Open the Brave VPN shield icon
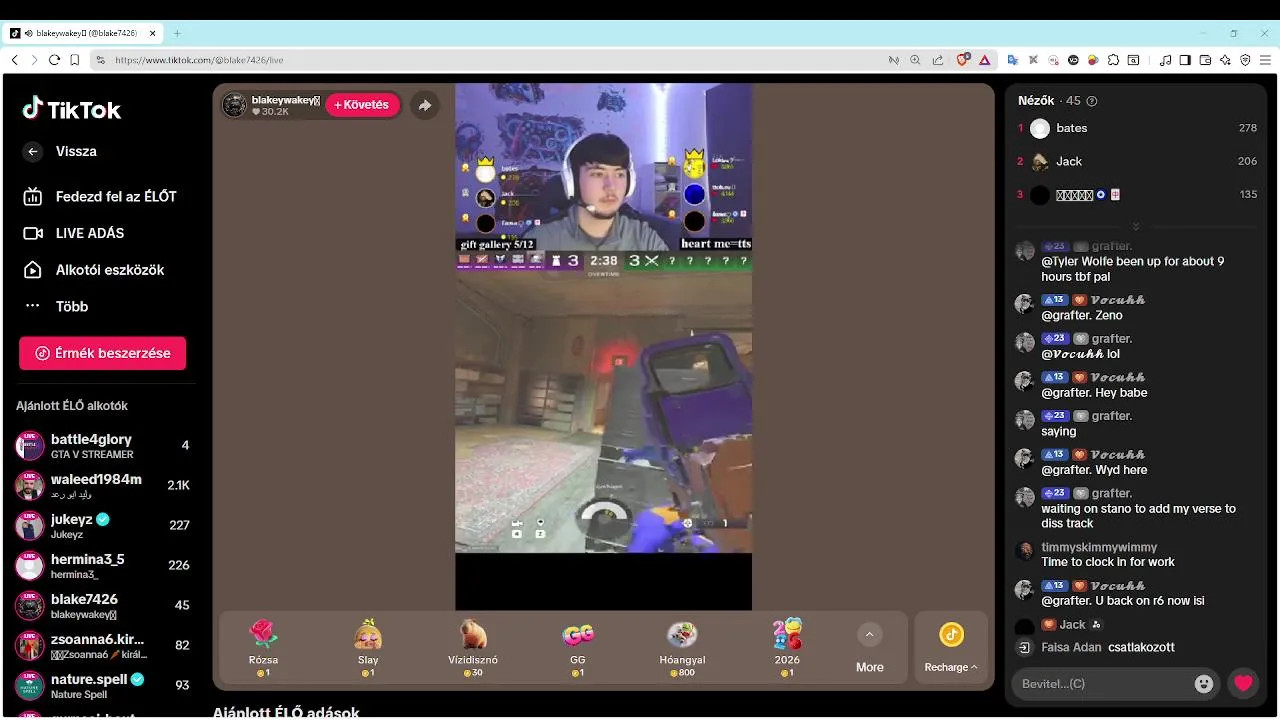Screen dimensions: 1280x720 click(1245, 60)
